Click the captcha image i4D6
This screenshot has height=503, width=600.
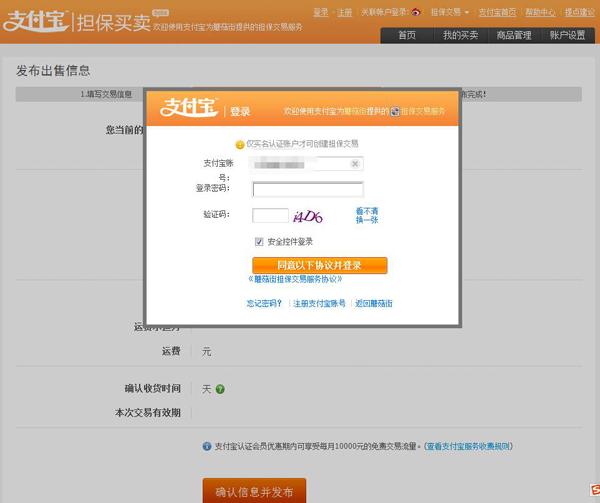pyautogui.click(x=308, y=217)
